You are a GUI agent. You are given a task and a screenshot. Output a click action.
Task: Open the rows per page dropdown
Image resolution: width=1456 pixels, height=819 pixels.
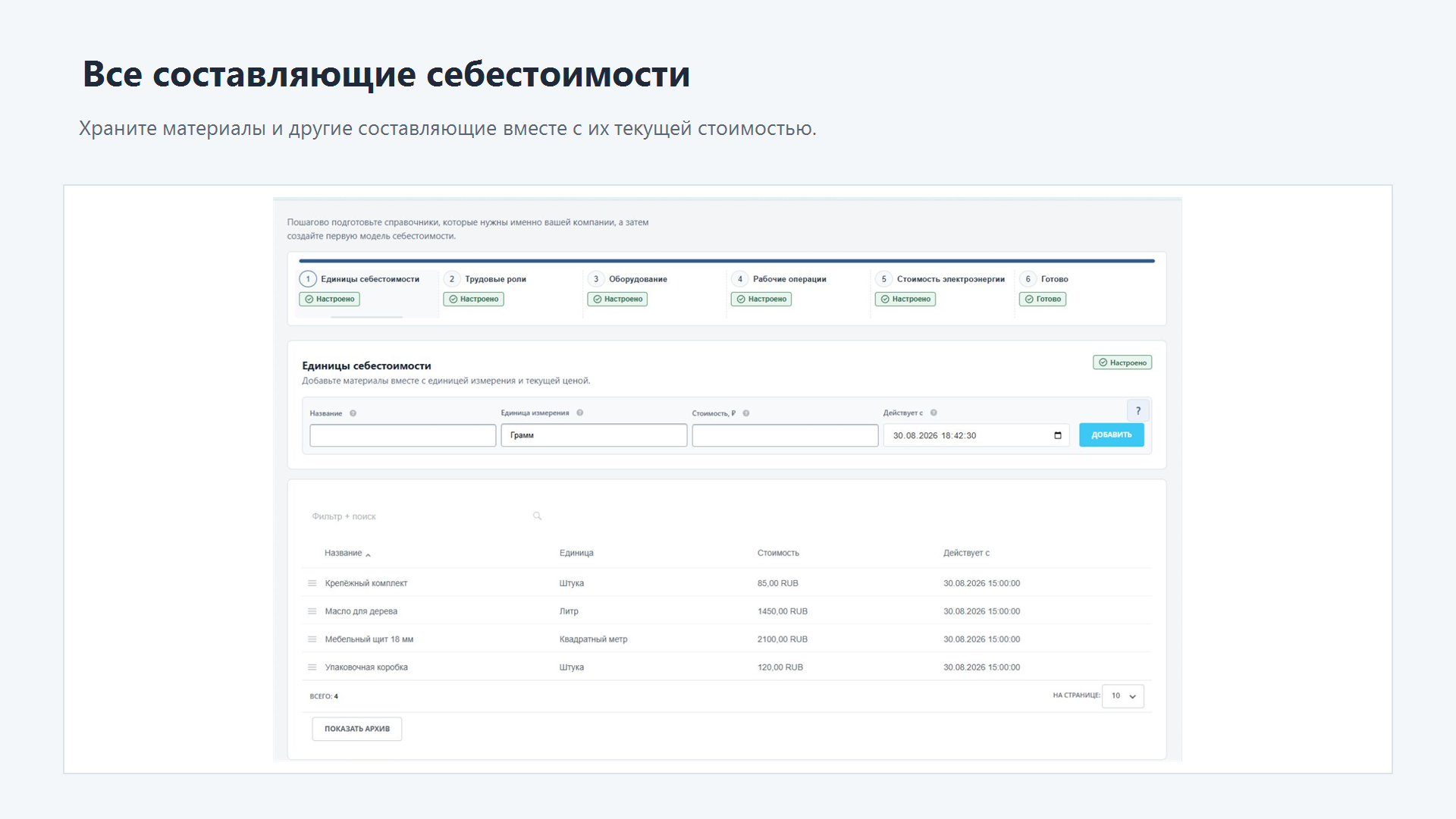(x=1122, y=696)
